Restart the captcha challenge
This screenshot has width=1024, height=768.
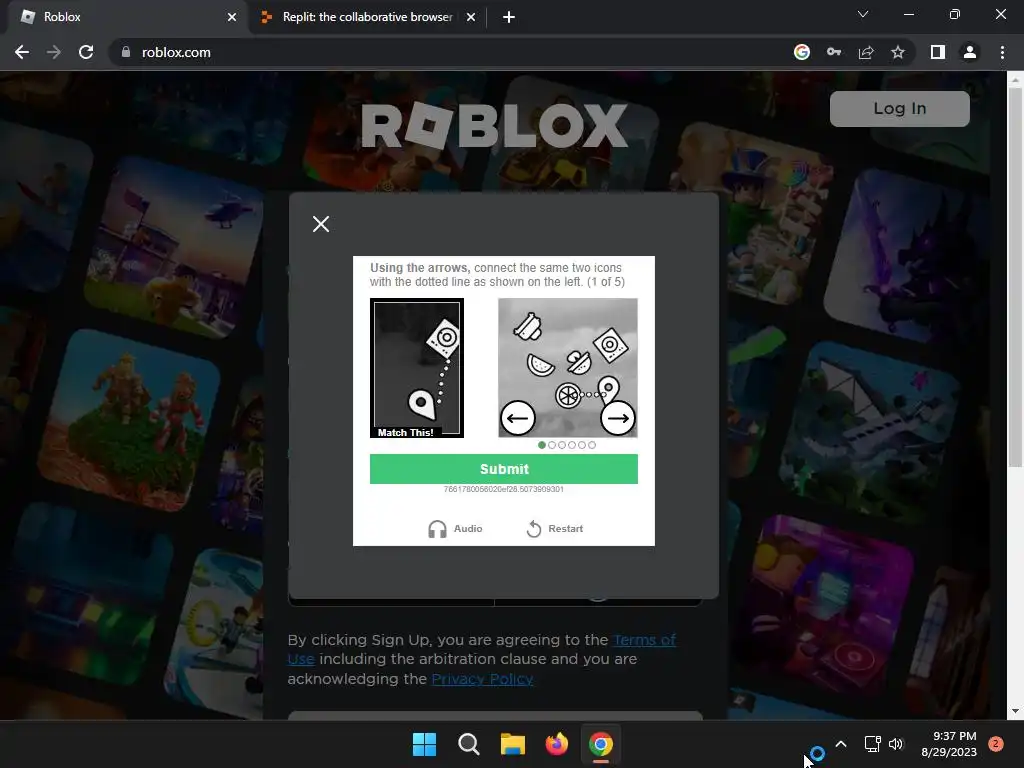pyautogui.click(x=555, y=528)
